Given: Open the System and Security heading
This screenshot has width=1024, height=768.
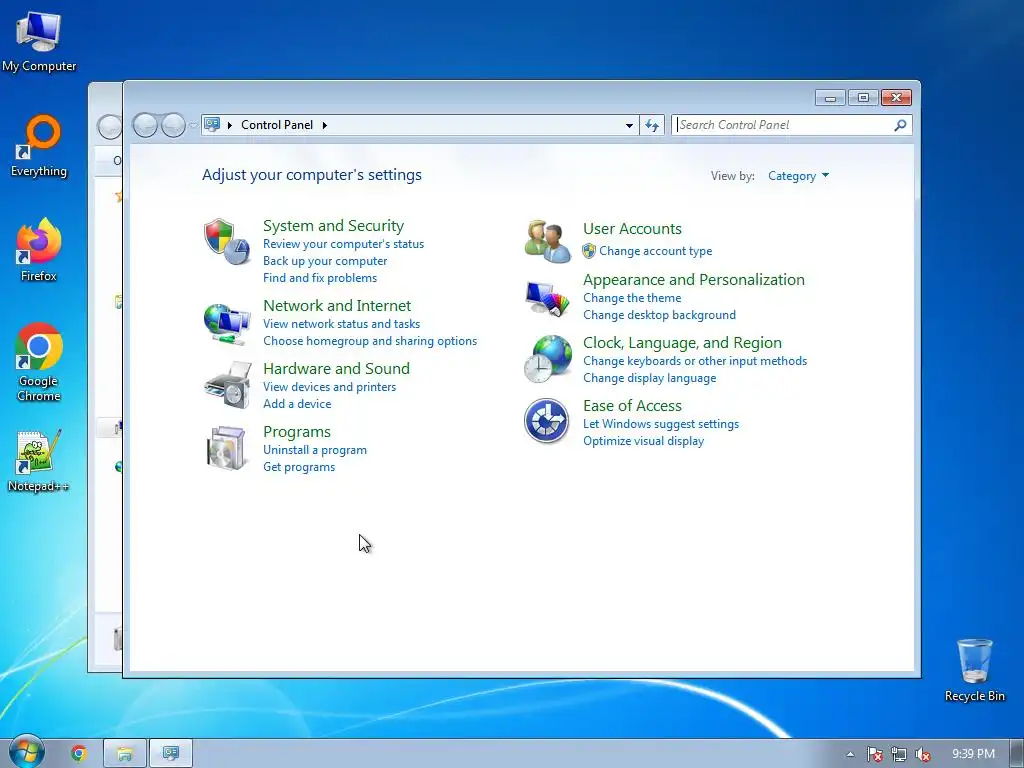Looking at the screenshot, I should point(333,226).
